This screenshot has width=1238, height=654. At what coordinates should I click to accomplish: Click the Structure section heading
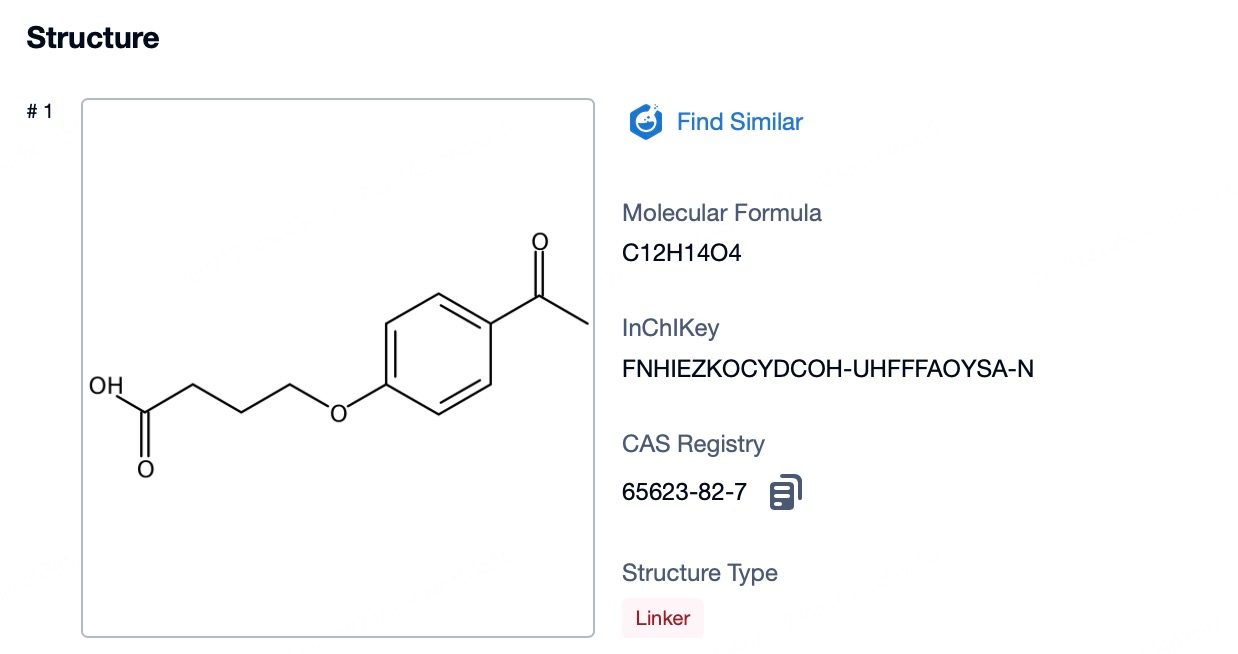click(x=92, y=38)
